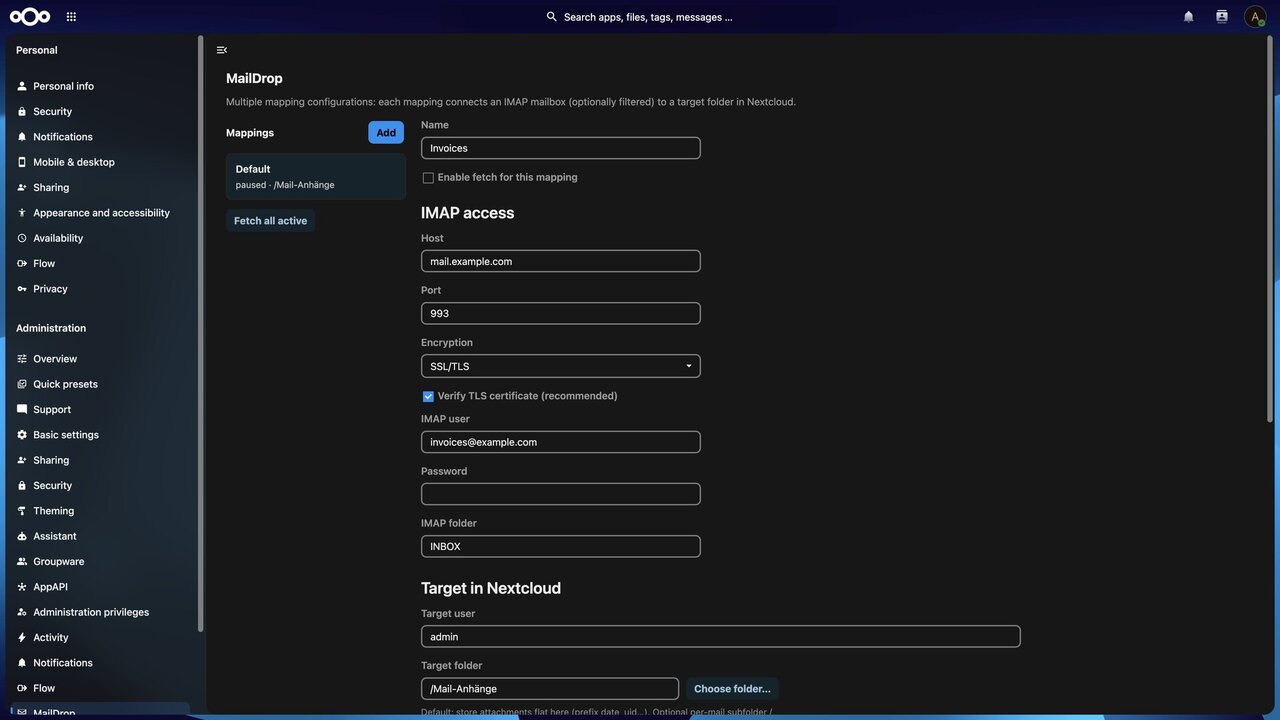Click the personal Security lock icon

22,111
